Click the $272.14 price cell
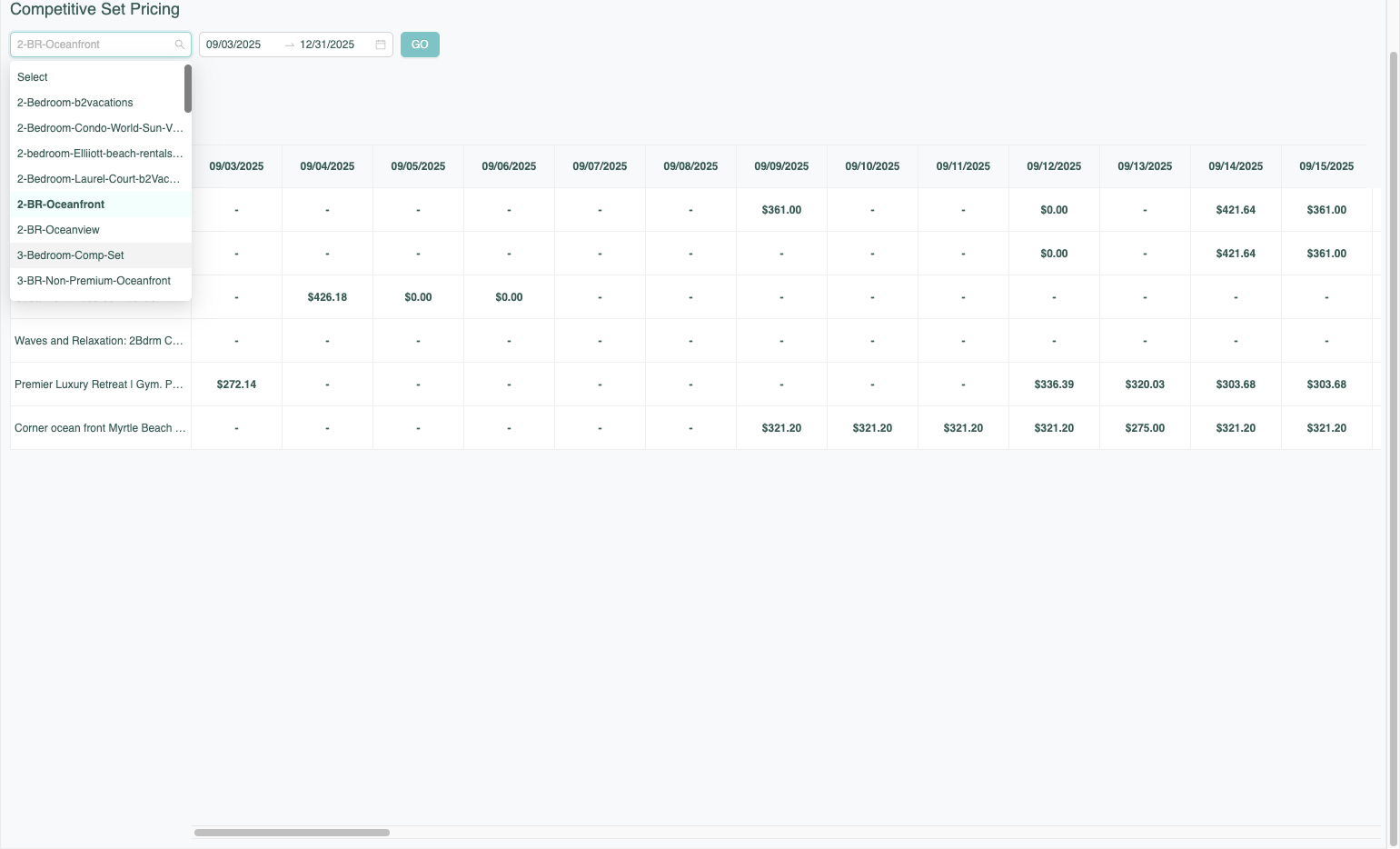This screenshot has height=849, width=1400. (x=236, y=385)
